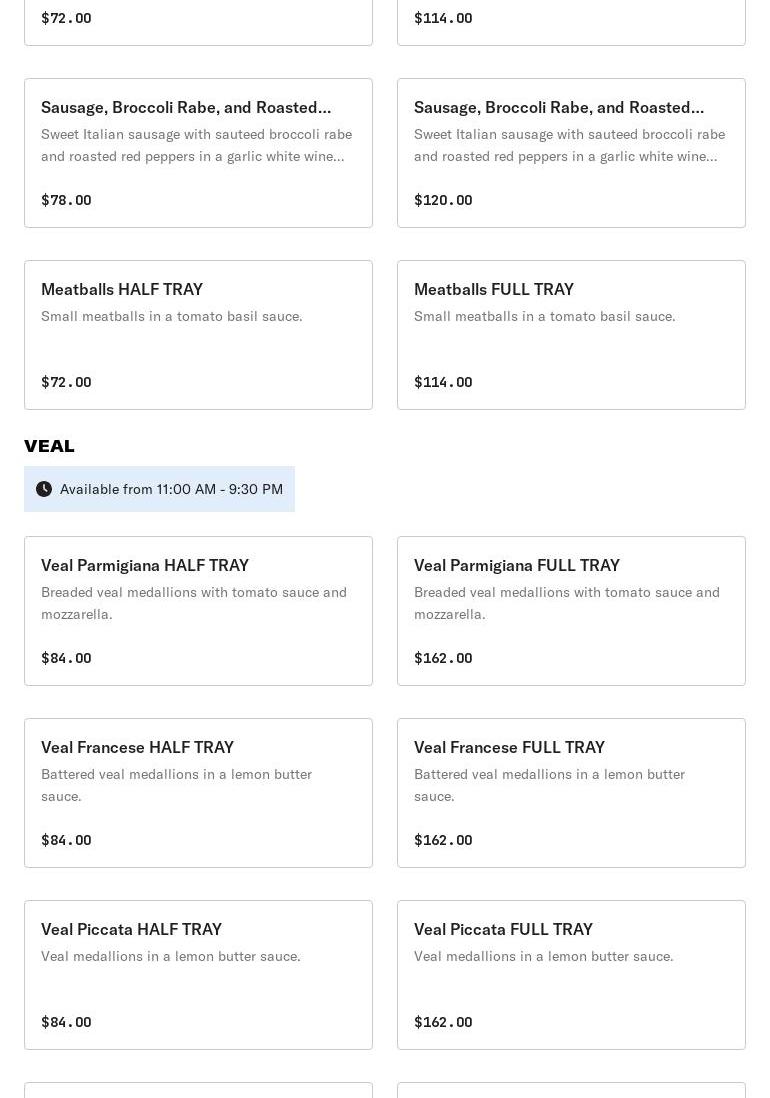
Task: Choose Veal Piccata HALF TRAY
Action: coord(198,974)
